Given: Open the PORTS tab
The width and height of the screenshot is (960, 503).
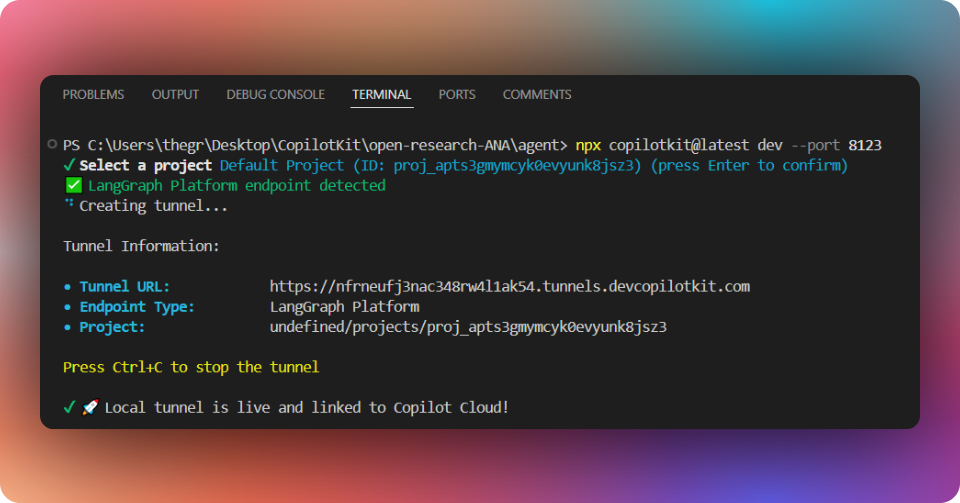Looking at the screenshot, I should [x=457, y=94].
